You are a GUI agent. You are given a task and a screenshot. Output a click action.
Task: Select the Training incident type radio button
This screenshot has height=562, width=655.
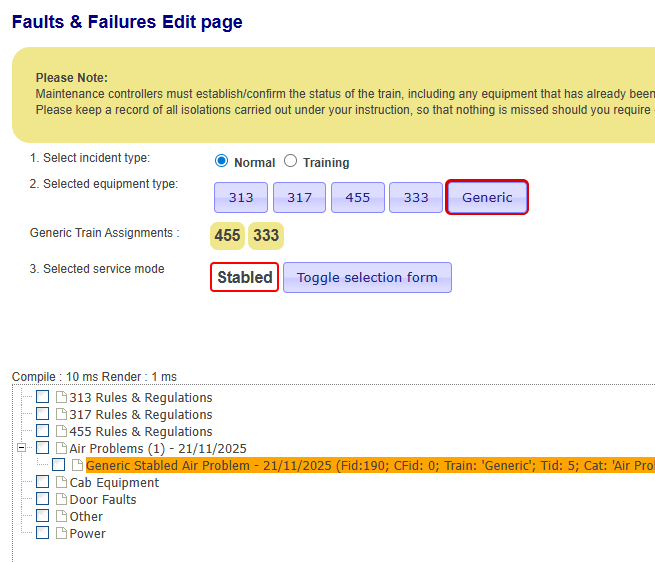291,162
